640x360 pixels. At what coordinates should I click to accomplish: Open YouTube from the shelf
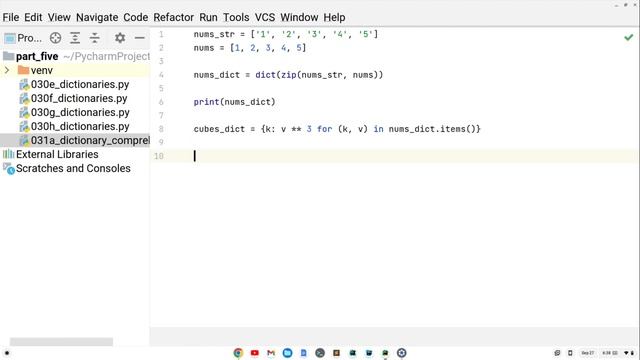[255, 353]
